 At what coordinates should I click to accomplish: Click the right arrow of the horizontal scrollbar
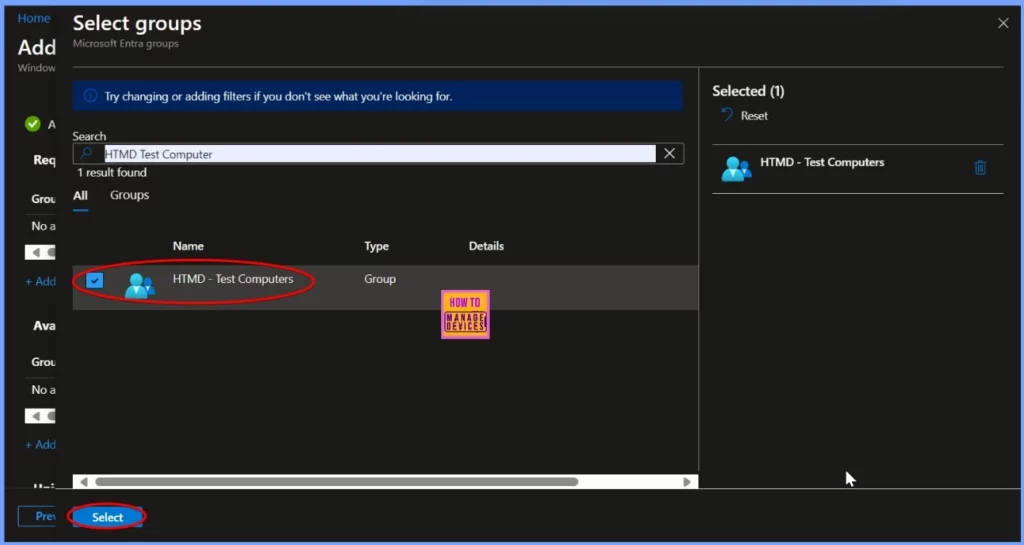pos(686,482)
